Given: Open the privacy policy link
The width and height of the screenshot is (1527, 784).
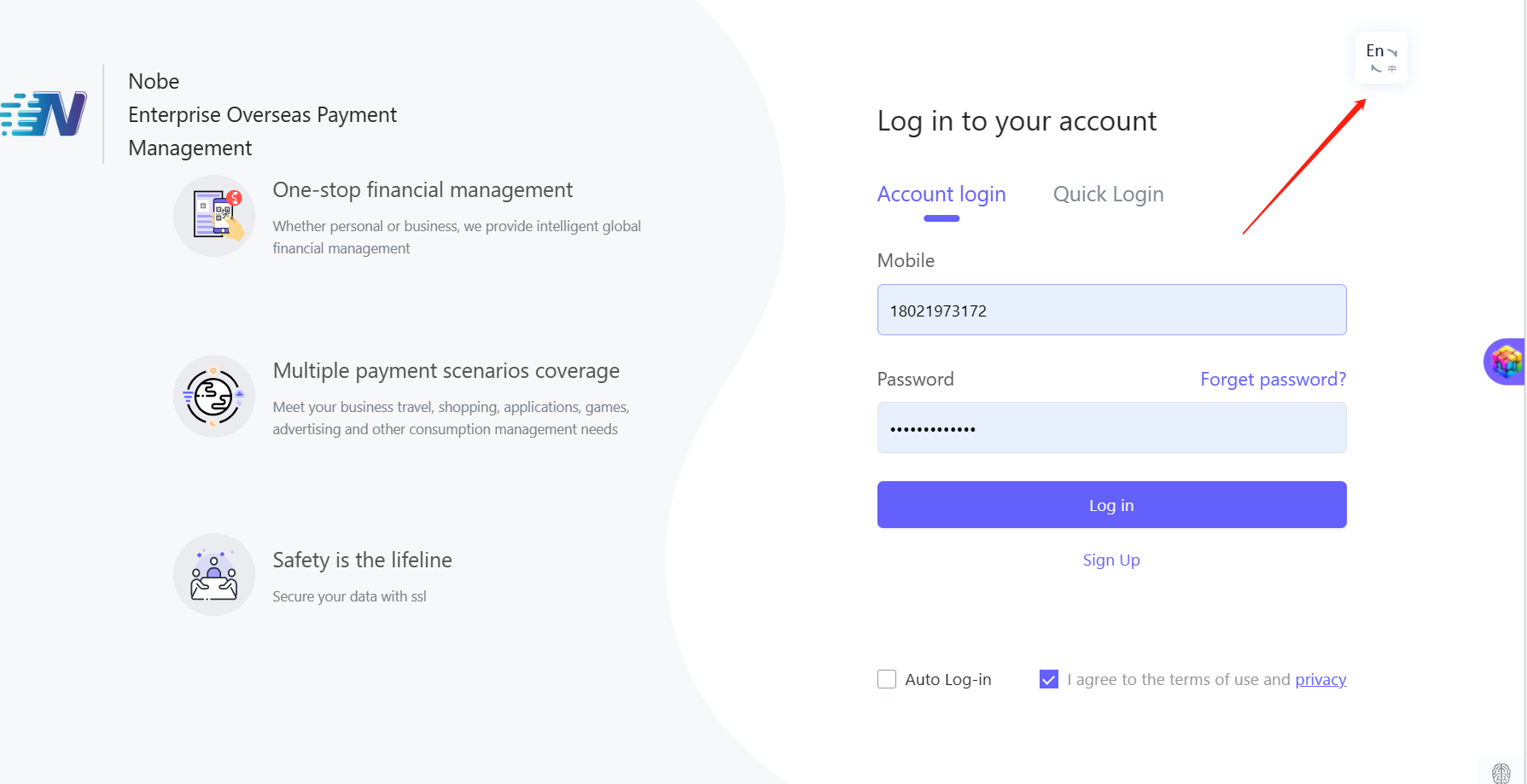Looking at the screenshot, I should point(1320,680).
